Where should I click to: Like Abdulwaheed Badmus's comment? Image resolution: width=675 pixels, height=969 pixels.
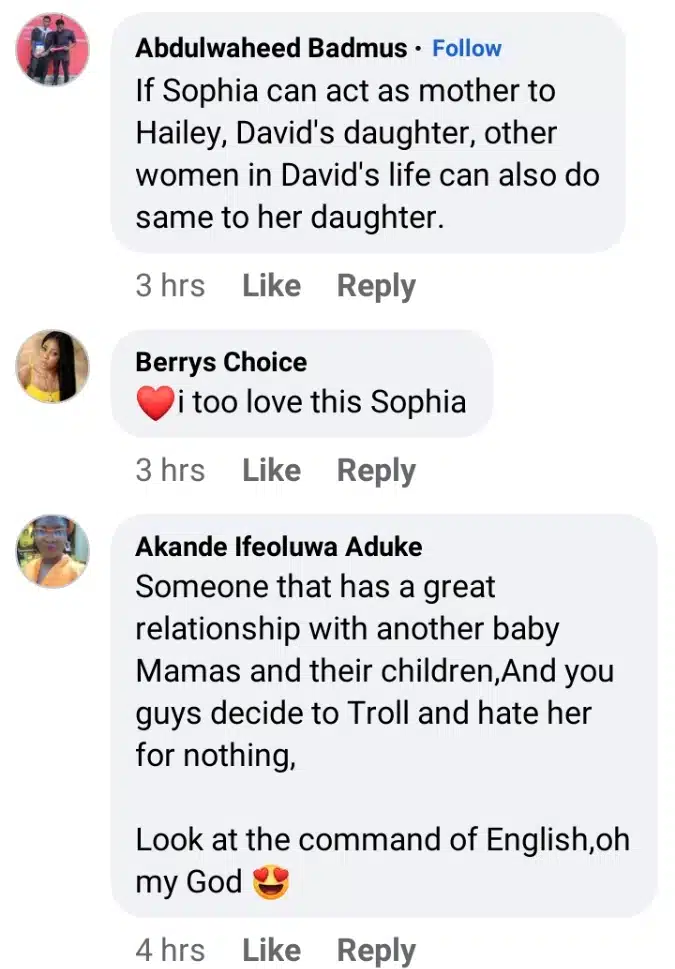pyautogui.click(x=271, y=286)
